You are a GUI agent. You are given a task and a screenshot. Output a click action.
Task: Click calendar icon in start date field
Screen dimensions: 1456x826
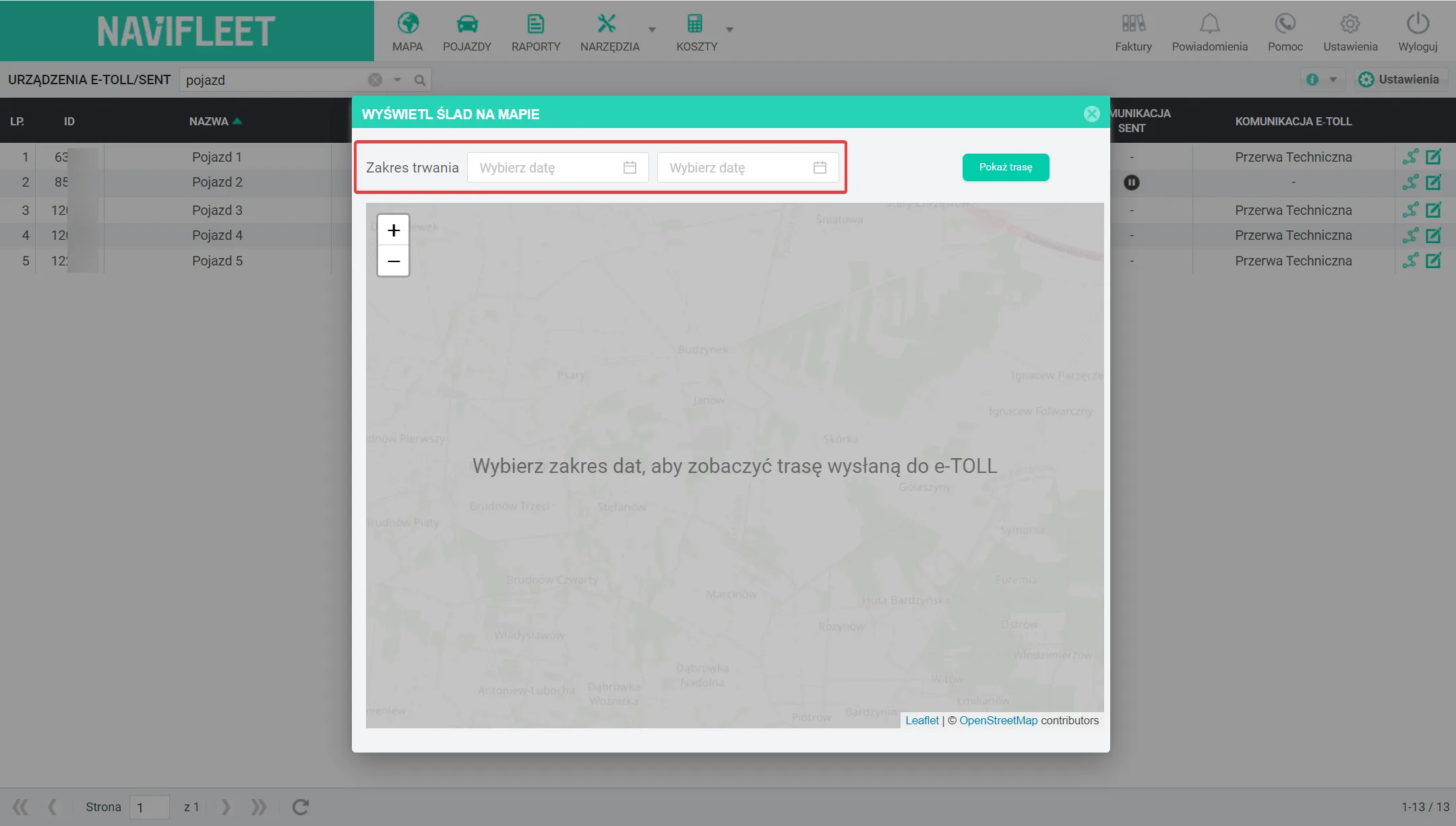[630, 168]
